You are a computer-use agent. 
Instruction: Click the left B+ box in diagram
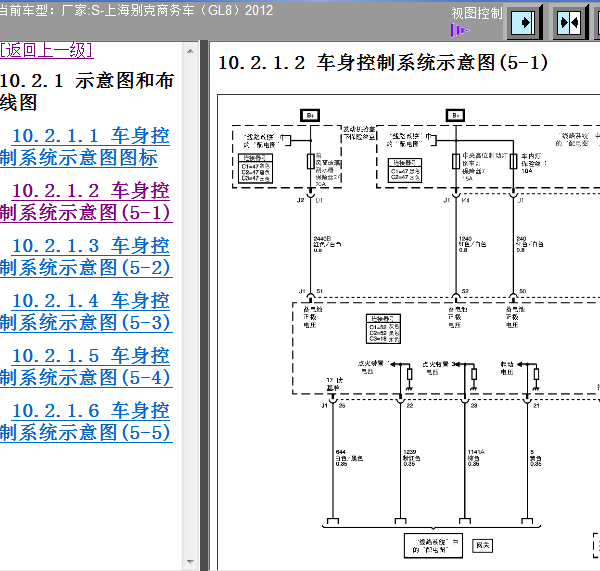pyautogui.click(x=310, y=115)
